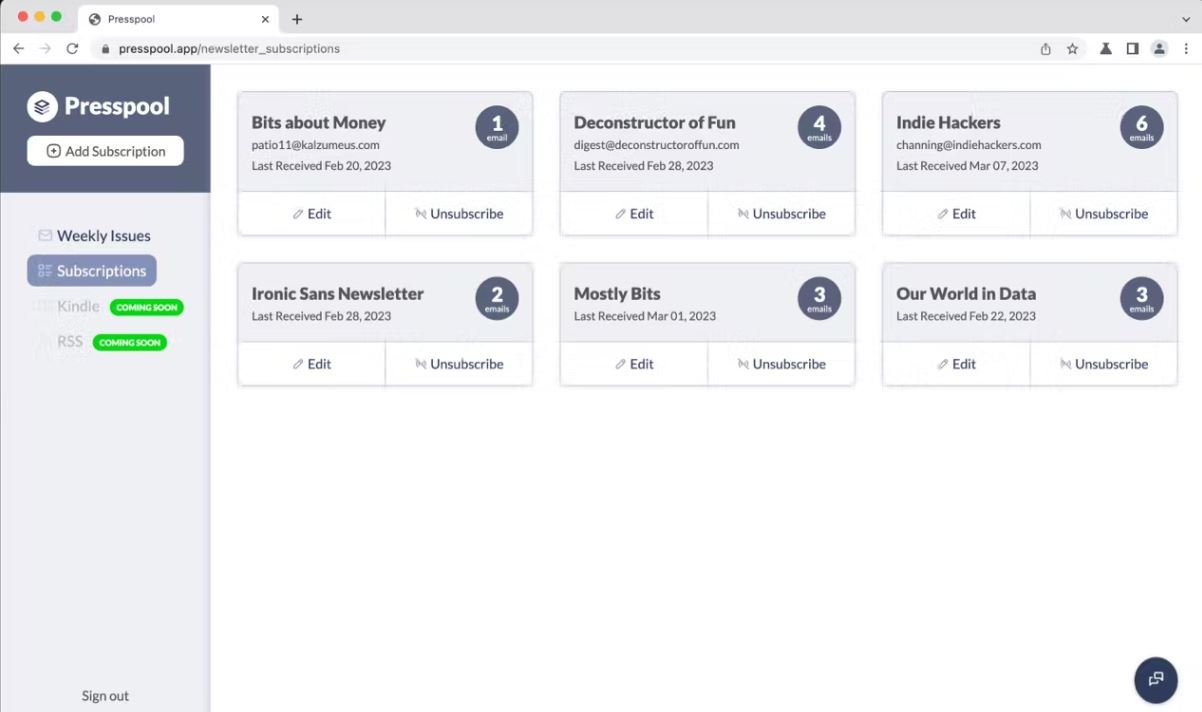Screen dimensions: 1202x712
Task: Click the Ironic Sans Newsletter title
Action: point(337,294)
